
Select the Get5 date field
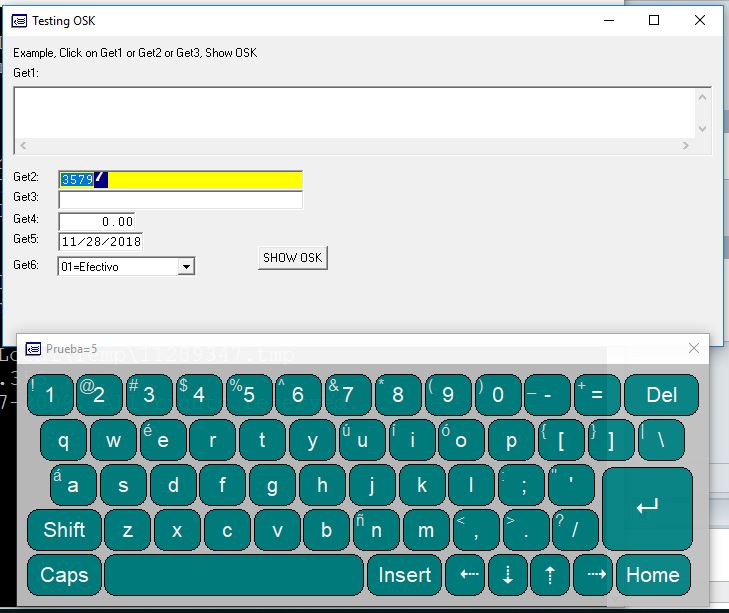(100, 242)
